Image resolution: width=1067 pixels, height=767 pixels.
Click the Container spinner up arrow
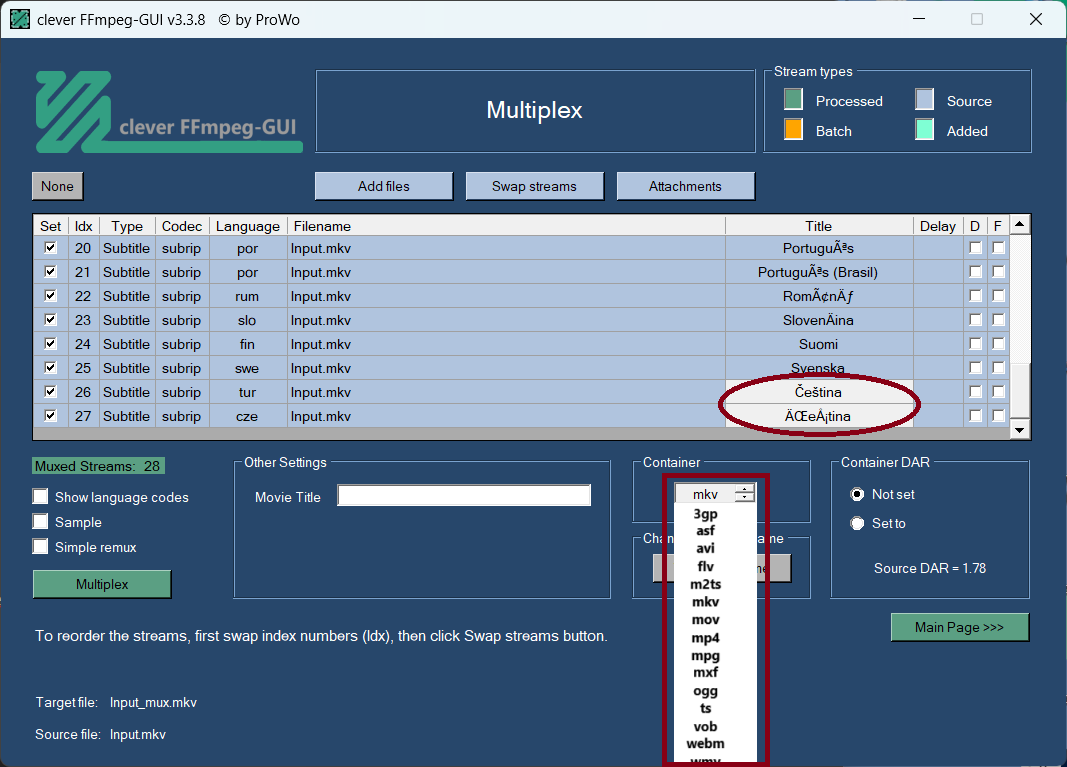coord(745,489)
